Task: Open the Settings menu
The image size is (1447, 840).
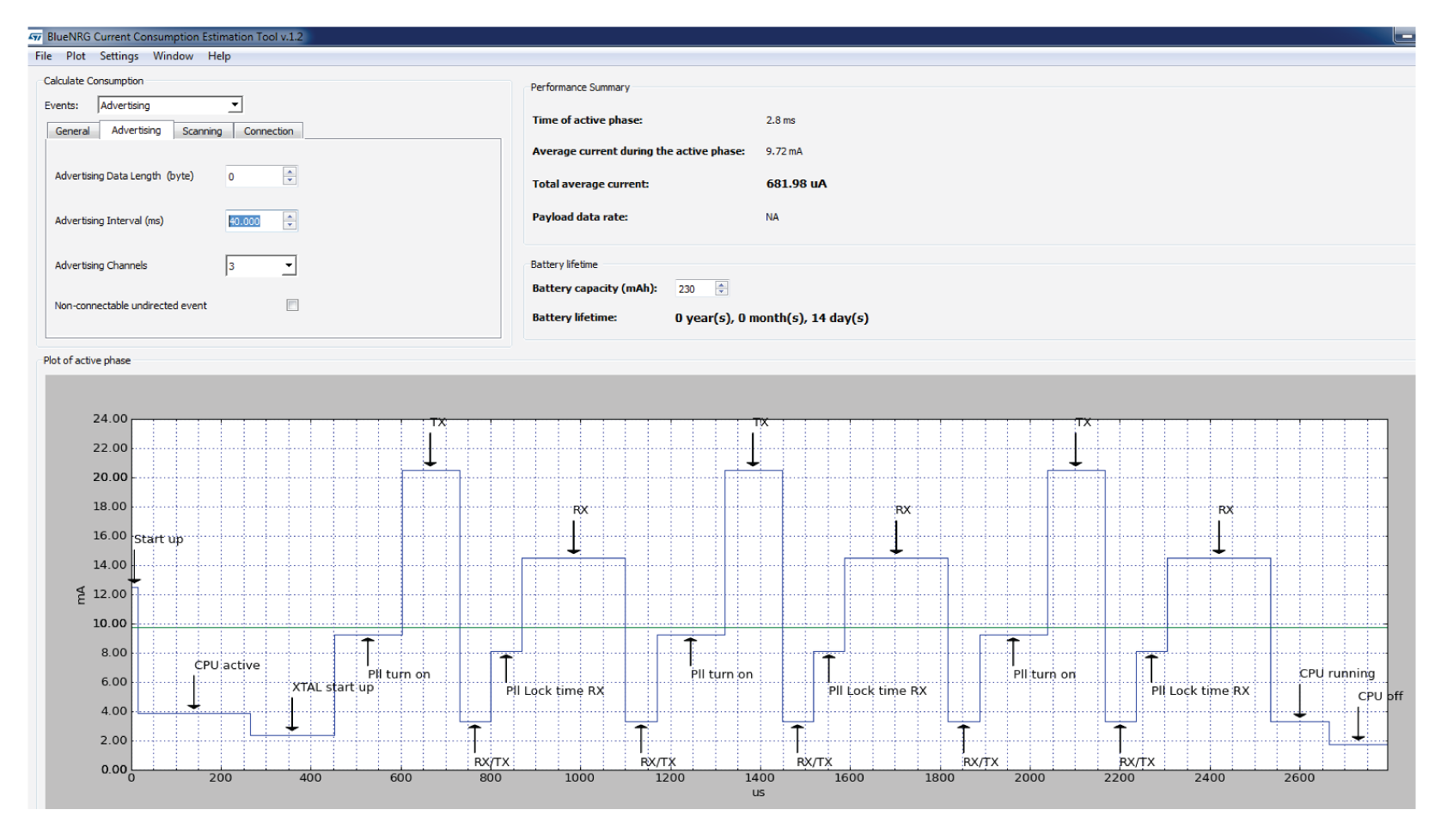Action: (119, 56)
